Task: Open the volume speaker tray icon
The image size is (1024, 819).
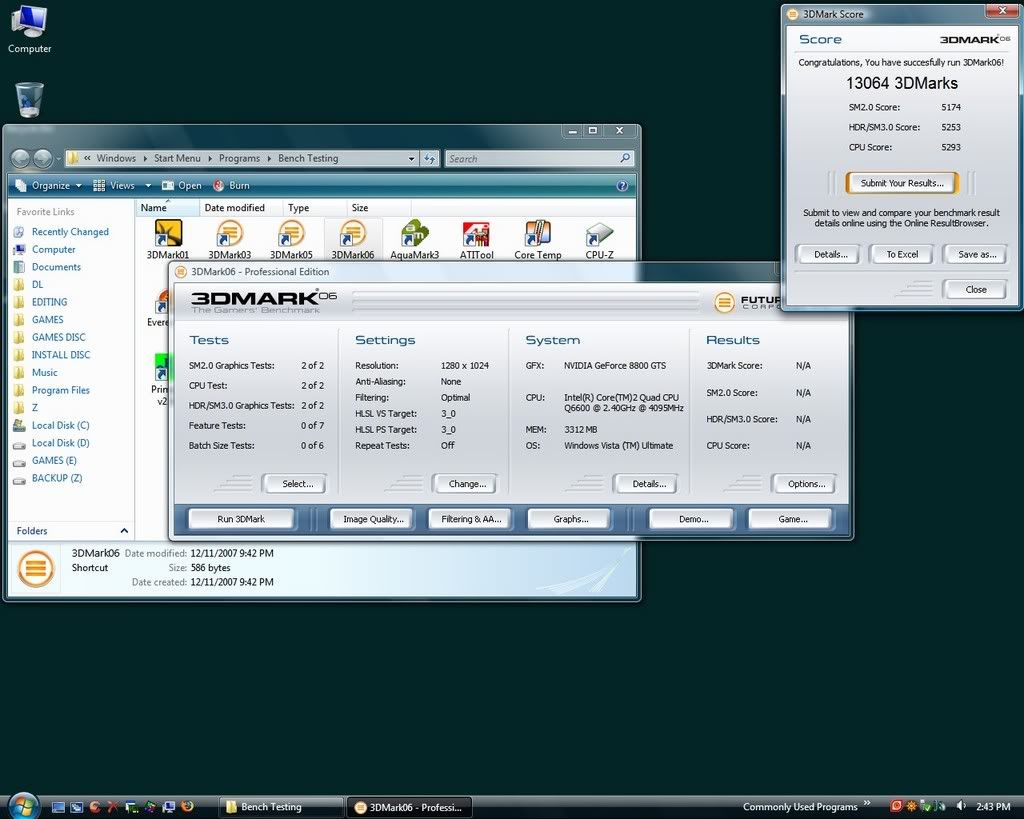Action: point(961,807)
